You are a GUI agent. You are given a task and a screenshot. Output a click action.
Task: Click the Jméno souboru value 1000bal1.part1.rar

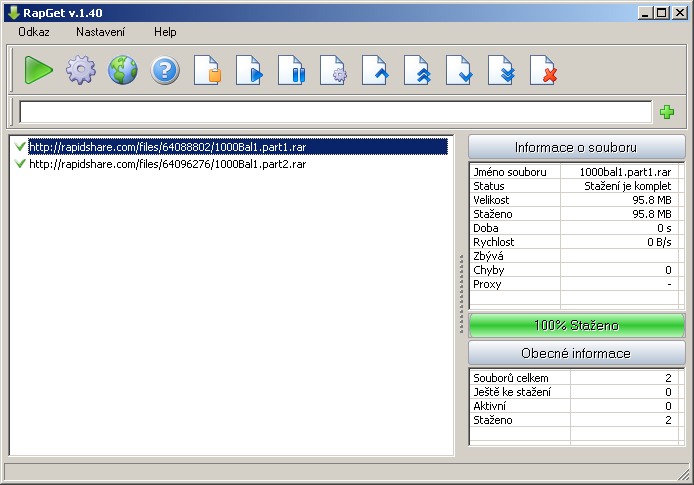point(625,172)
